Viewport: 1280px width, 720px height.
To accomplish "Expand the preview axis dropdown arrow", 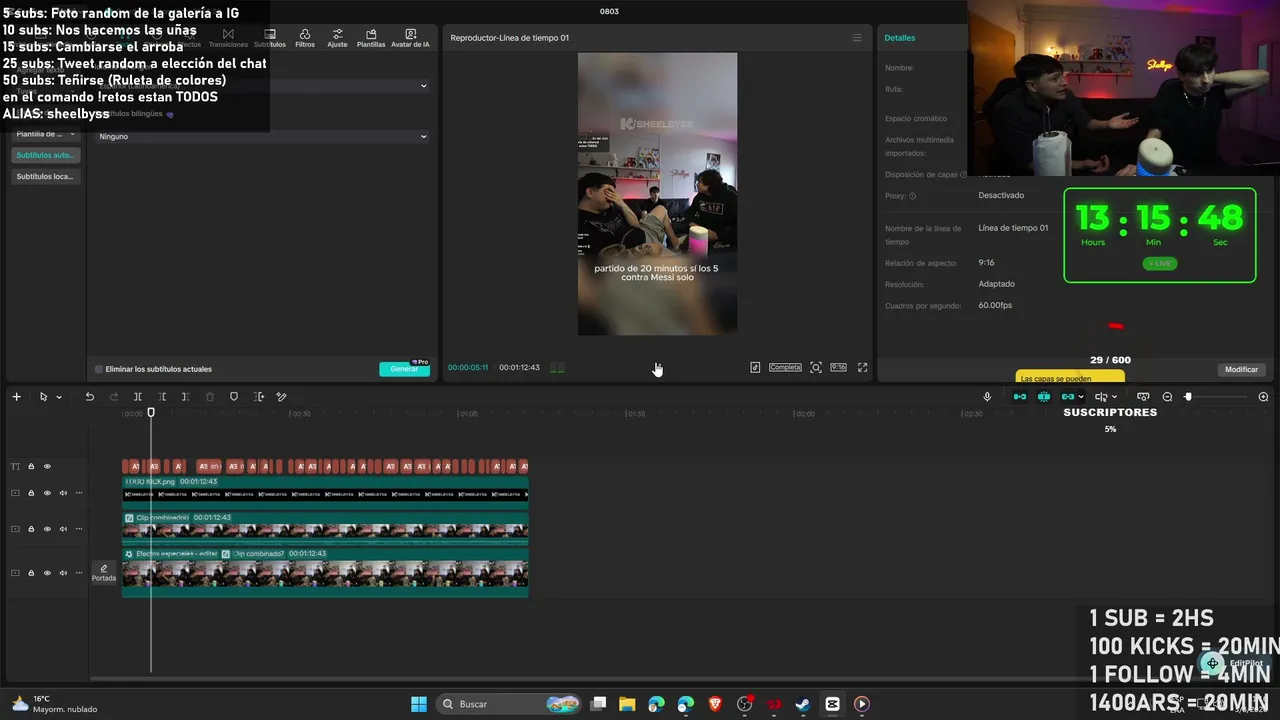I will tap(1115, 397).
